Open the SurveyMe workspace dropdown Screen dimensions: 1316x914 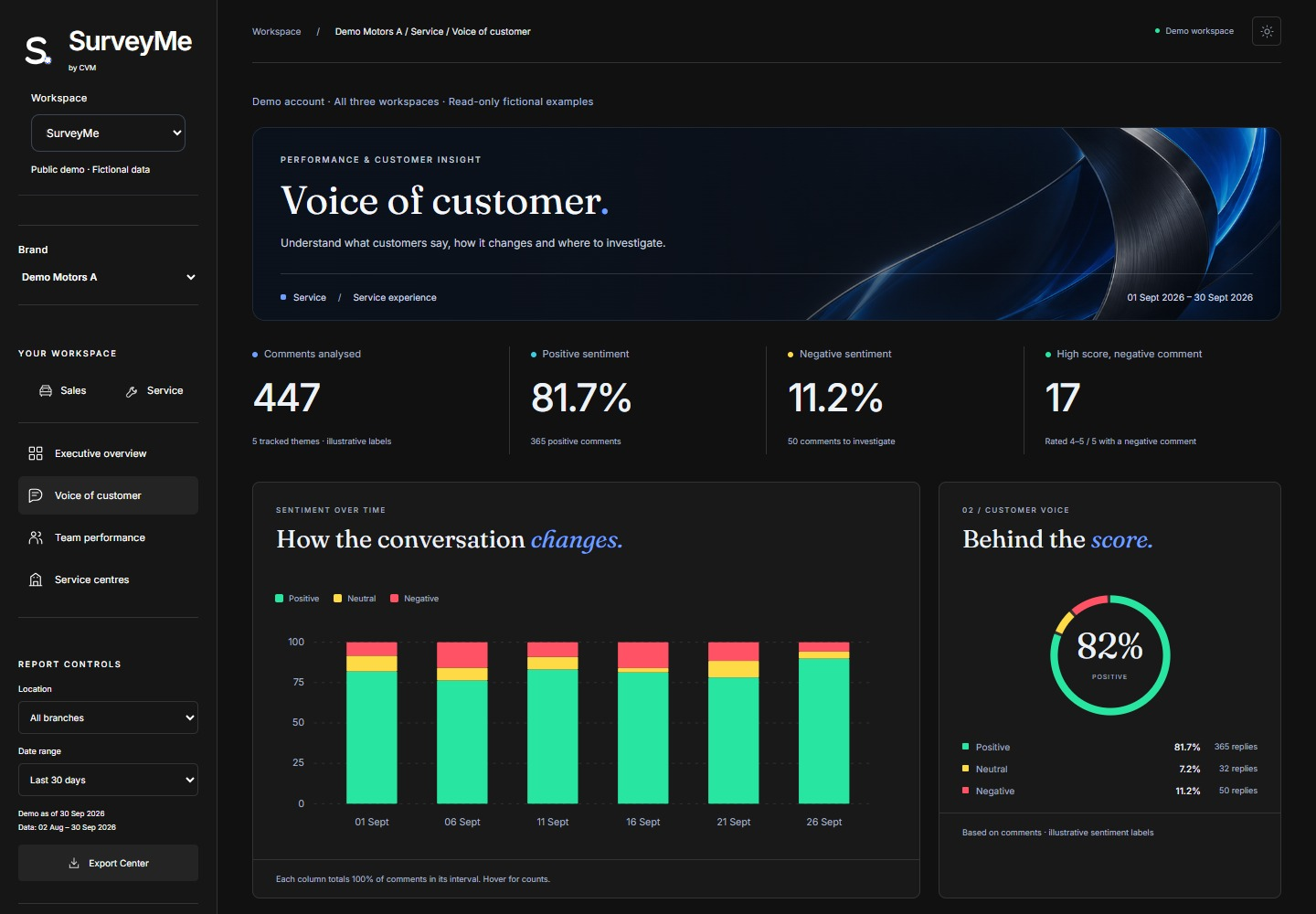[108, 133]
